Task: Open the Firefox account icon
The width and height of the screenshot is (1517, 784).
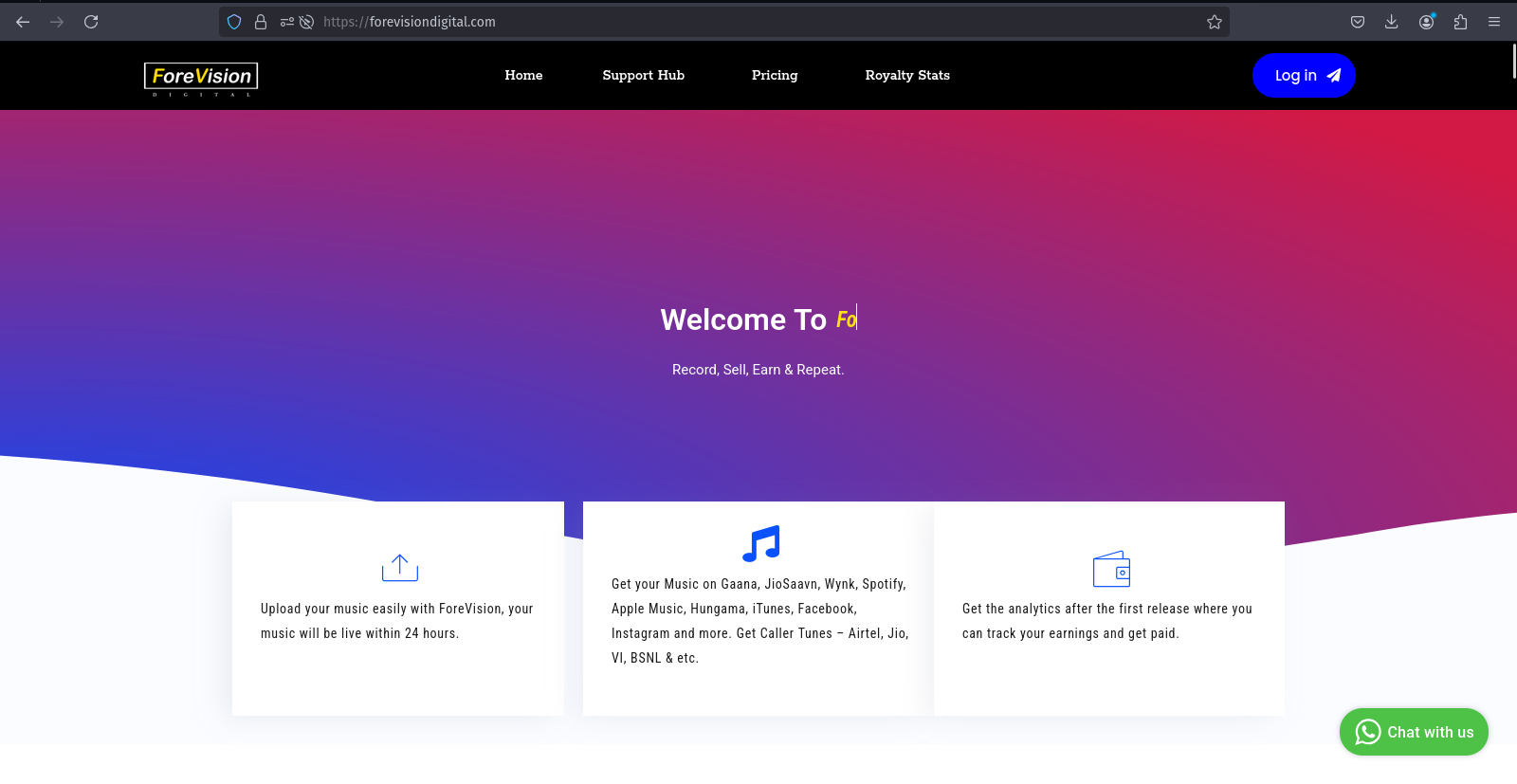Action: (x=1426, y=22)
